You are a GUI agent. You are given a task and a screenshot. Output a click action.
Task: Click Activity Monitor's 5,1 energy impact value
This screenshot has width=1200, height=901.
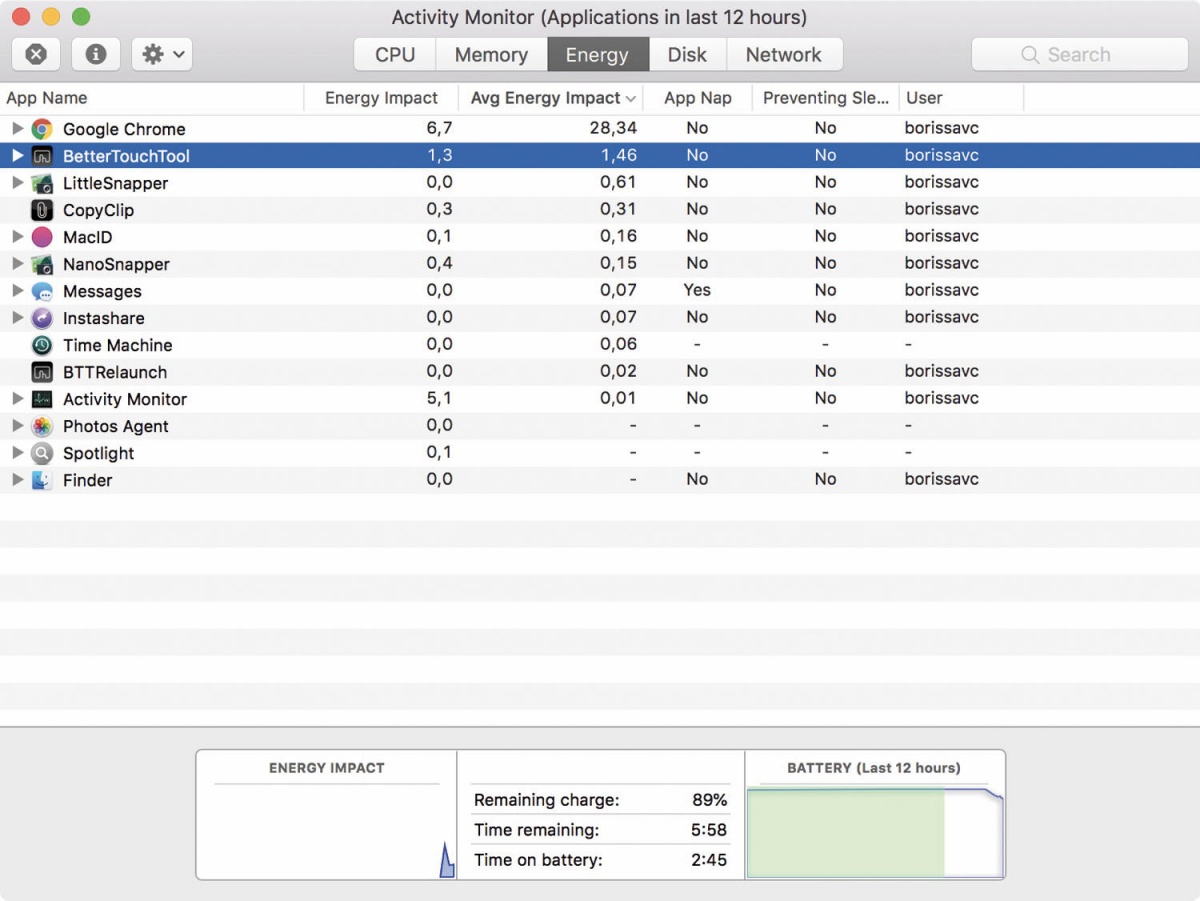point(440,398)
